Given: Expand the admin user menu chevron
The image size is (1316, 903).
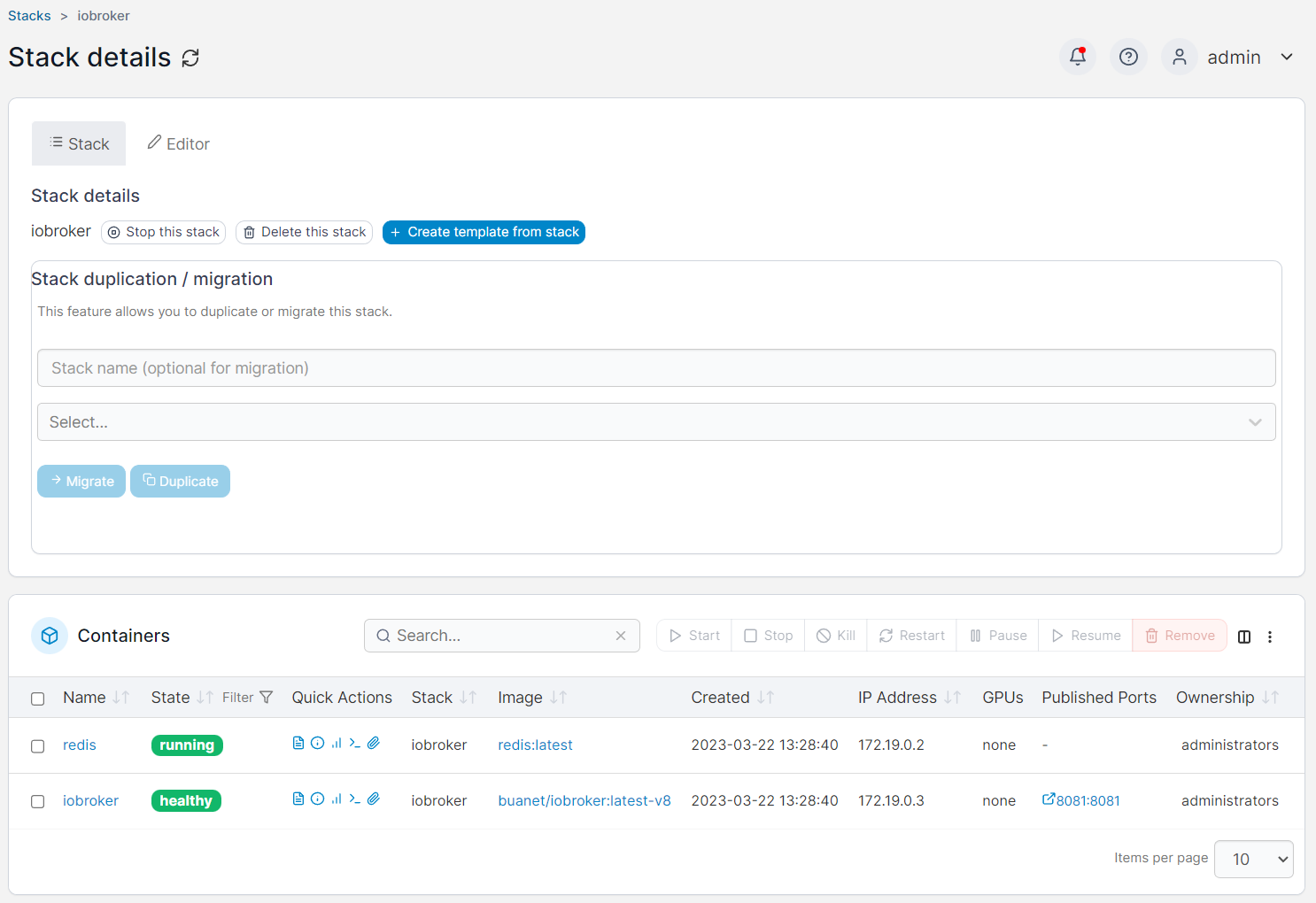Looking at the screenshot, I should tap(1287, 57).
